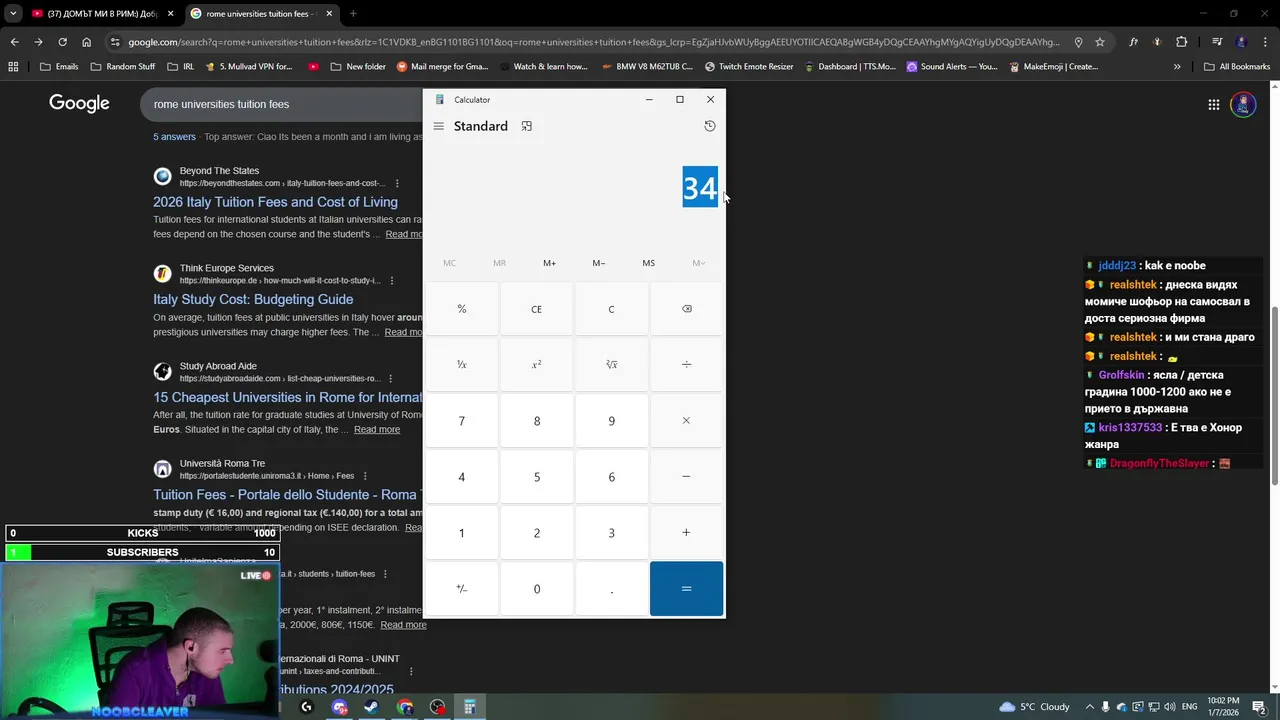The width and height of the screenshot is (1280, 720).
Task: Bookmark this page with the star icon
Action: (1100, 42)
